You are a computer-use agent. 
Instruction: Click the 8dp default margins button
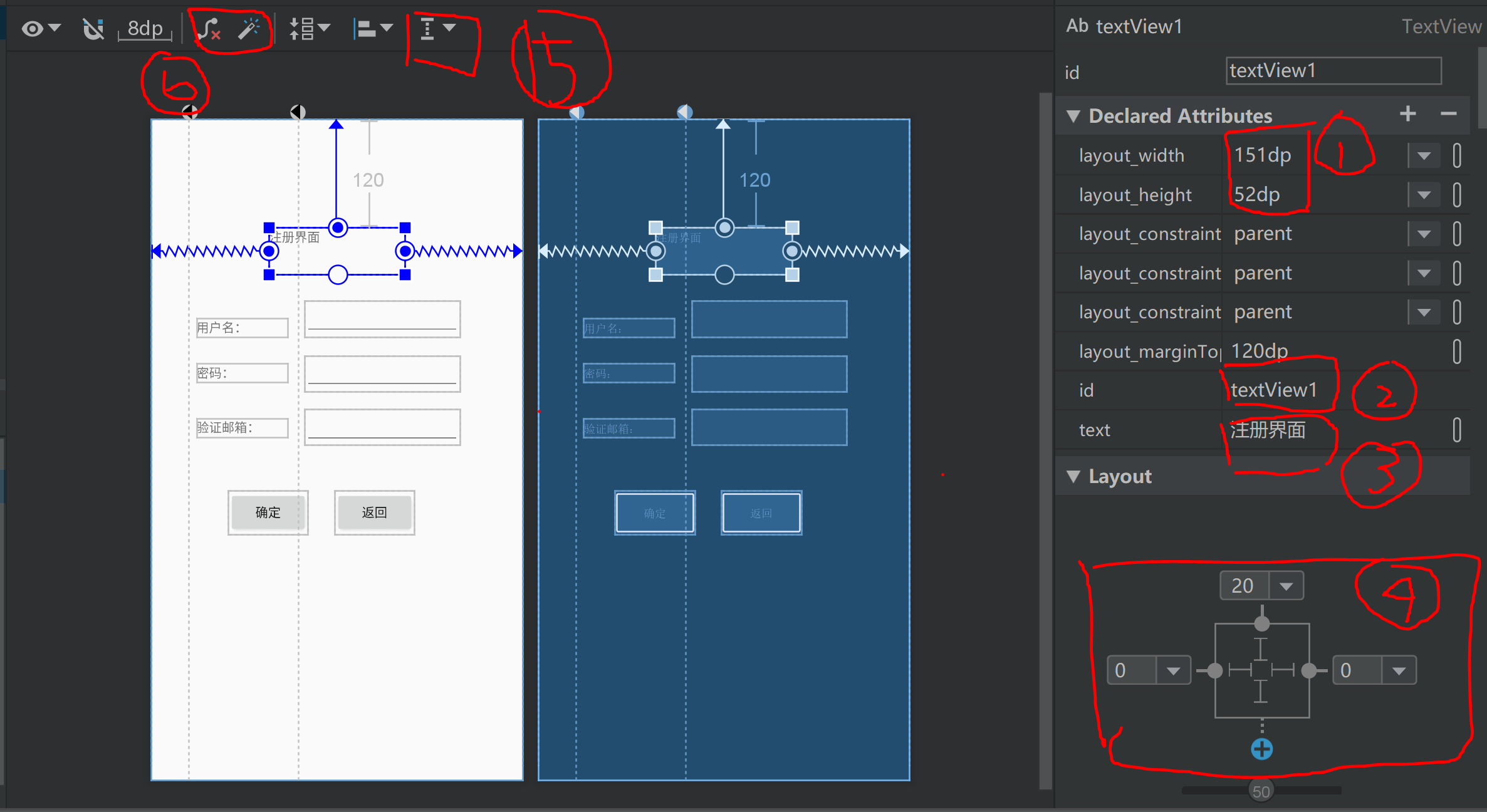(144, 28)
